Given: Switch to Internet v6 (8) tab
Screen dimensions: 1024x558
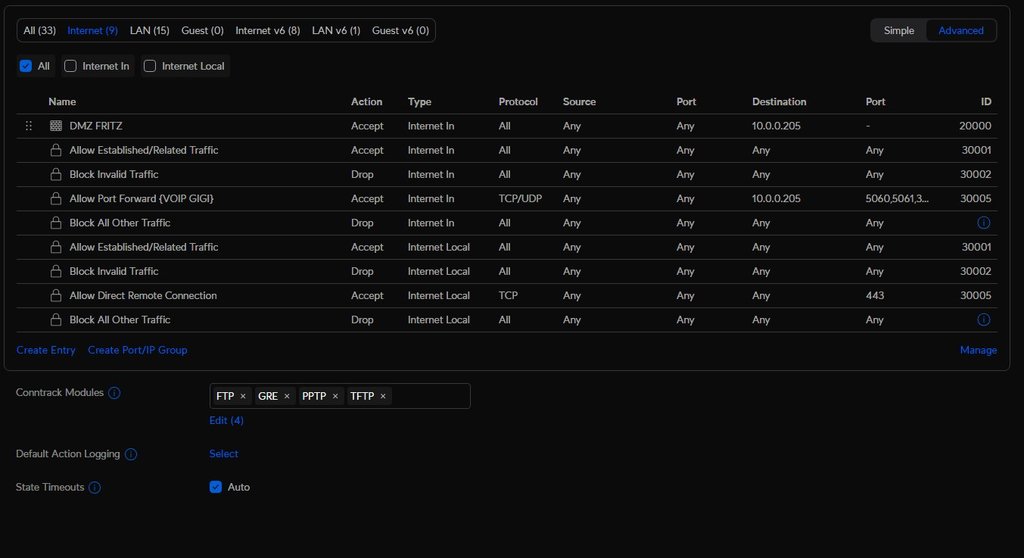Looking at the screenshot, I should [x=268, y=30].
